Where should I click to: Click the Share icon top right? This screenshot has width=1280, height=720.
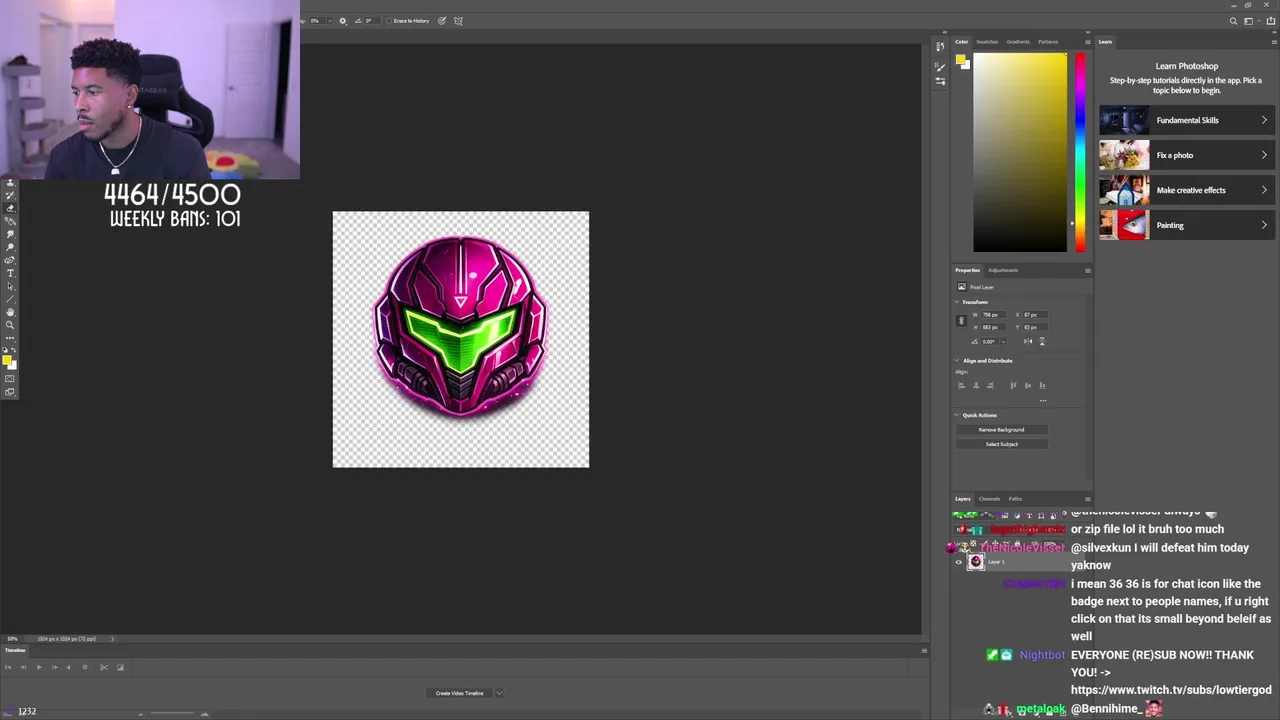(1271, 21)
